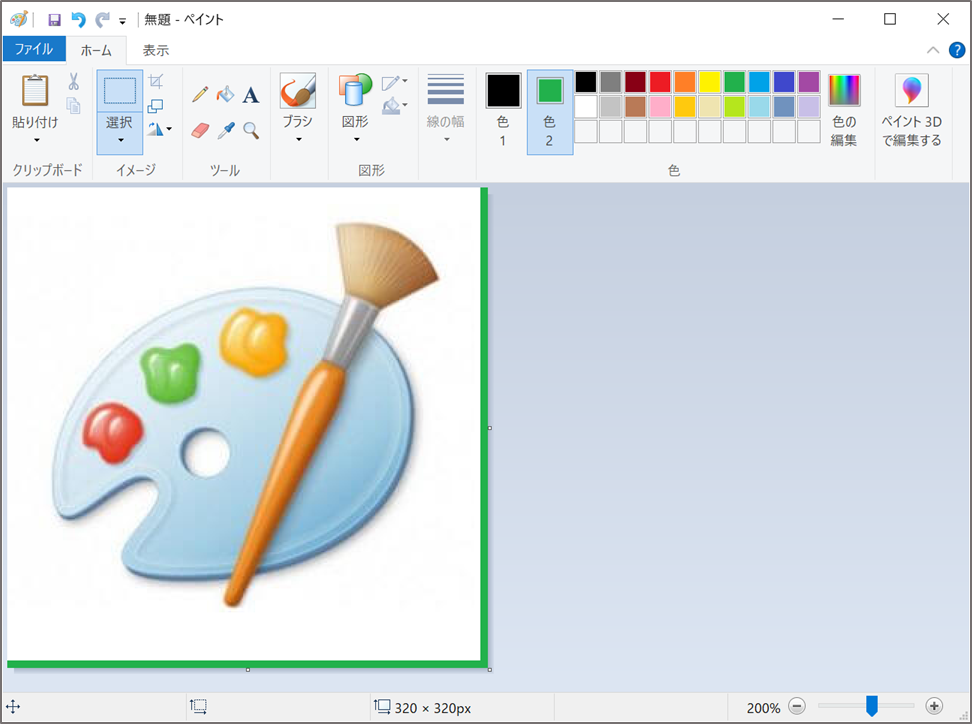
Task: Click the blue Help question mark icon
Action: (957, 50)
